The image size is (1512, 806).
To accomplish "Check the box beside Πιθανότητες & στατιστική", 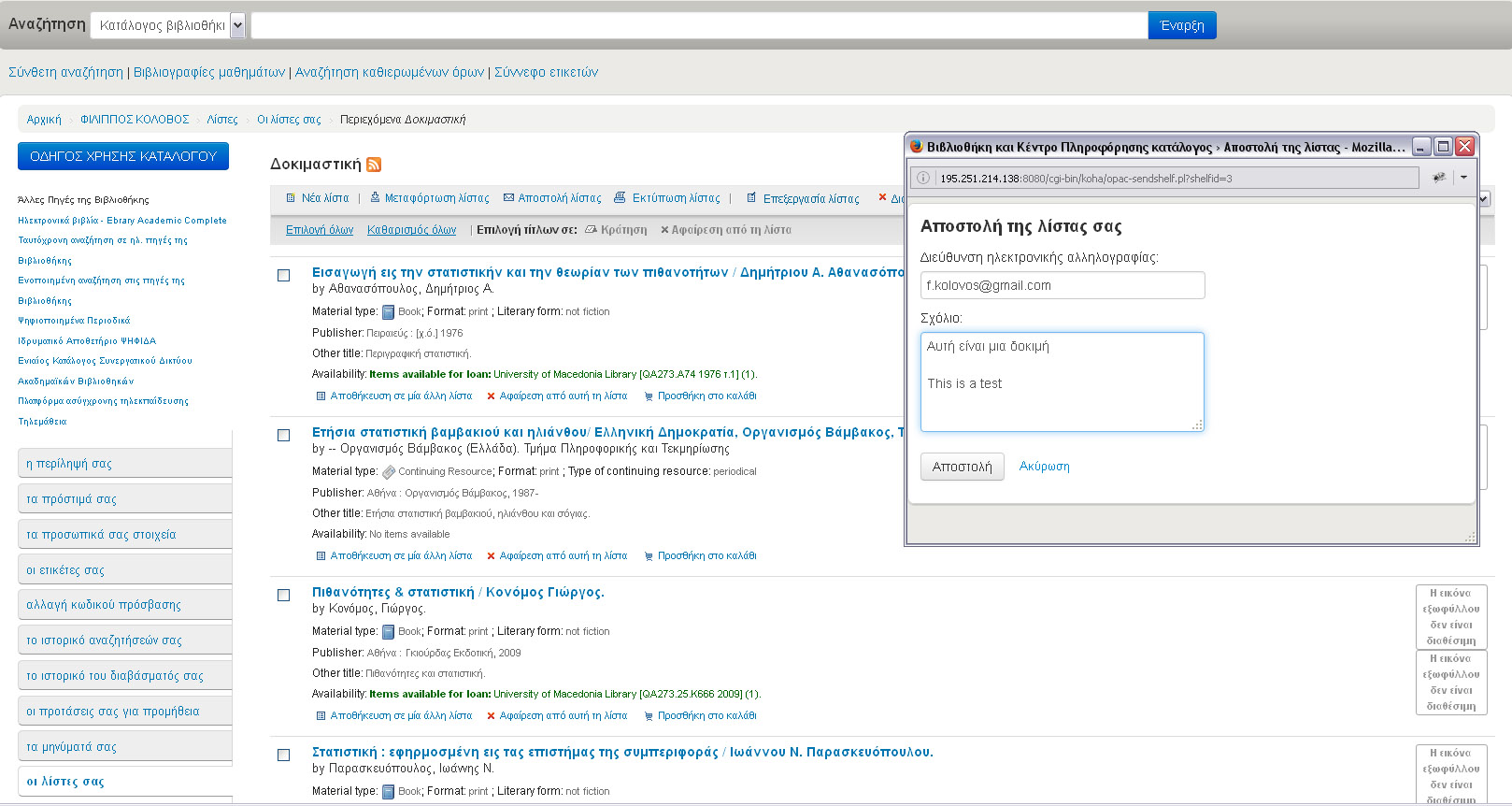I will (x=284, y=596).
